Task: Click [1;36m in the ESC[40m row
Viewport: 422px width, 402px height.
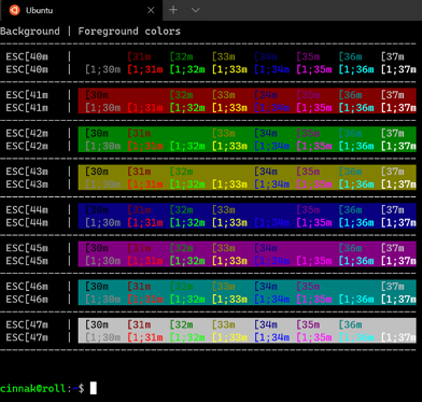Action: click(356, 70)
